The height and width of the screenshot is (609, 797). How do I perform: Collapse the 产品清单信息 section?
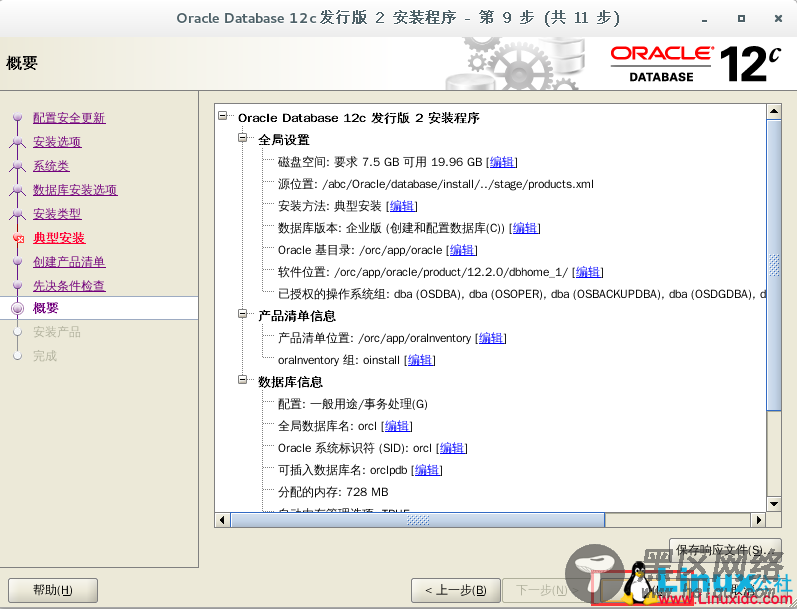pyautogui.click(x=243, y=314)
